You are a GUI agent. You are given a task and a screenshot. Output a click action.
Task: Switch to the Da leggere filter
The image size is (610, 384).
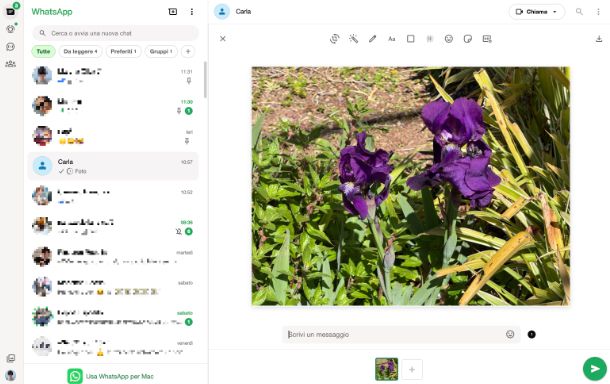(x=80, y=51)
